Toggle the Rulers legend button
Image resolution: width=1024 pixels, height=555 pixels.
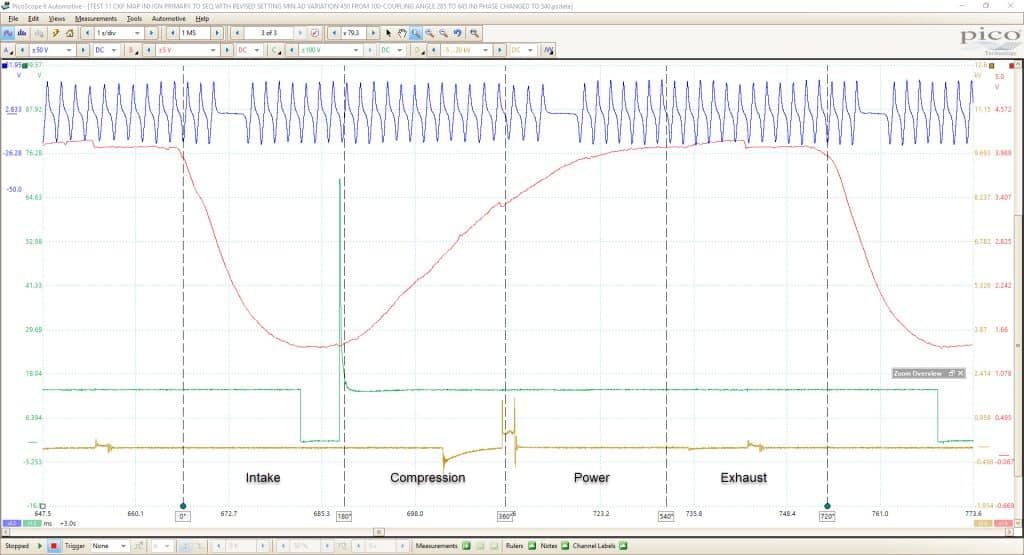point(532,546)
